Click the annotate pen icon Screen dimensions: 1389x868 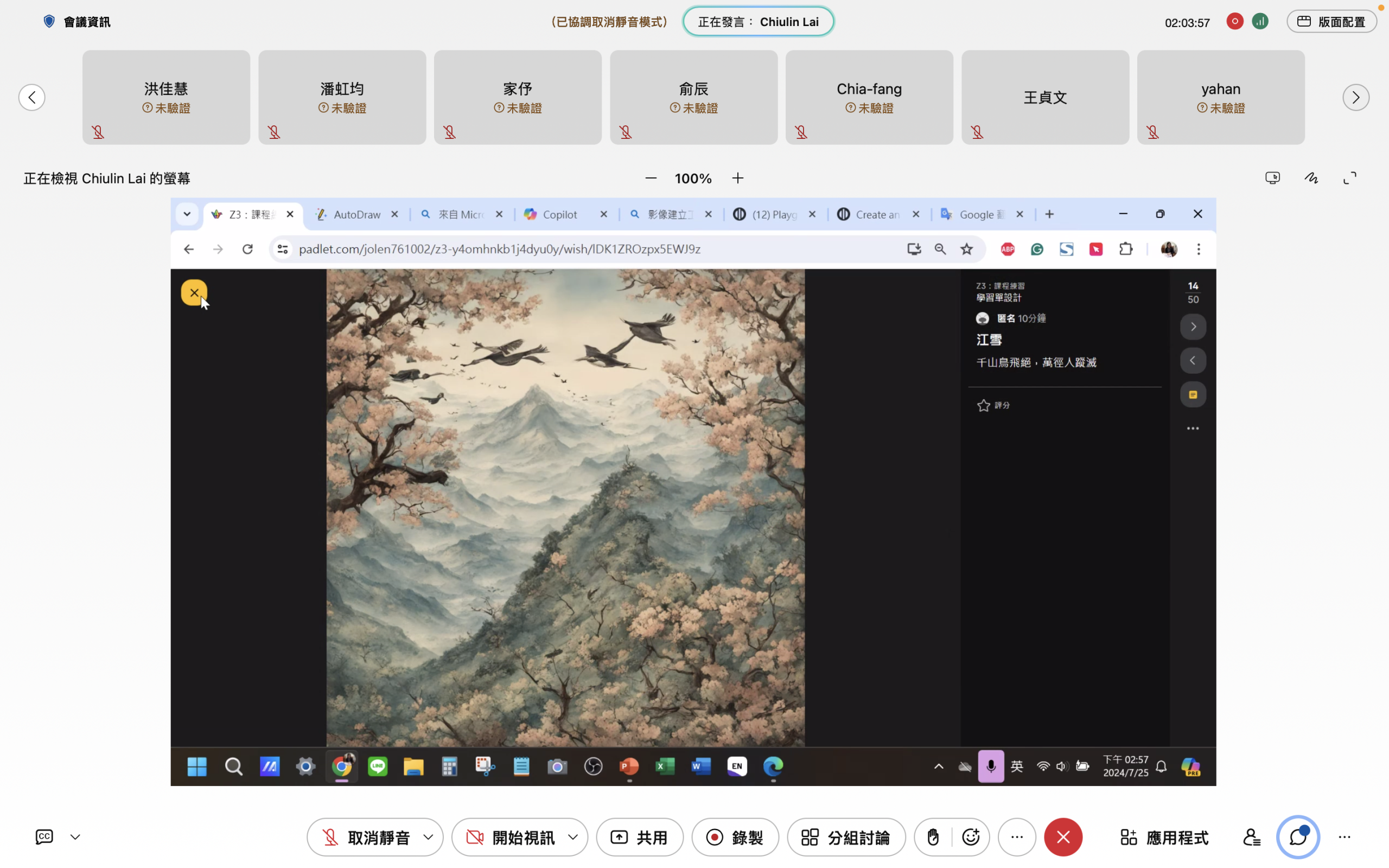coord(1311,178)
